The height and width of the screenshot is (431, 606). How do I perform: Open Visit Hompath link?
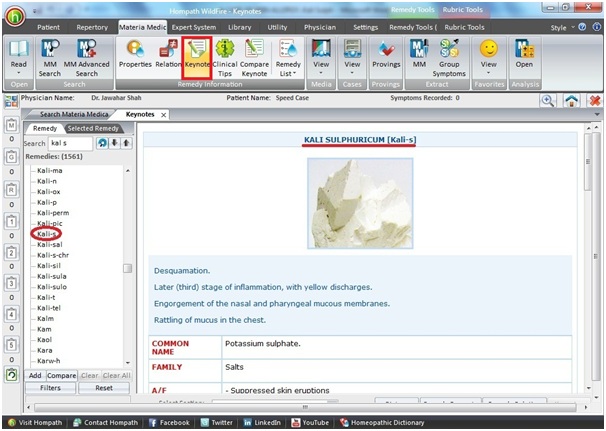pyautogui.click(x=34, y=422)
